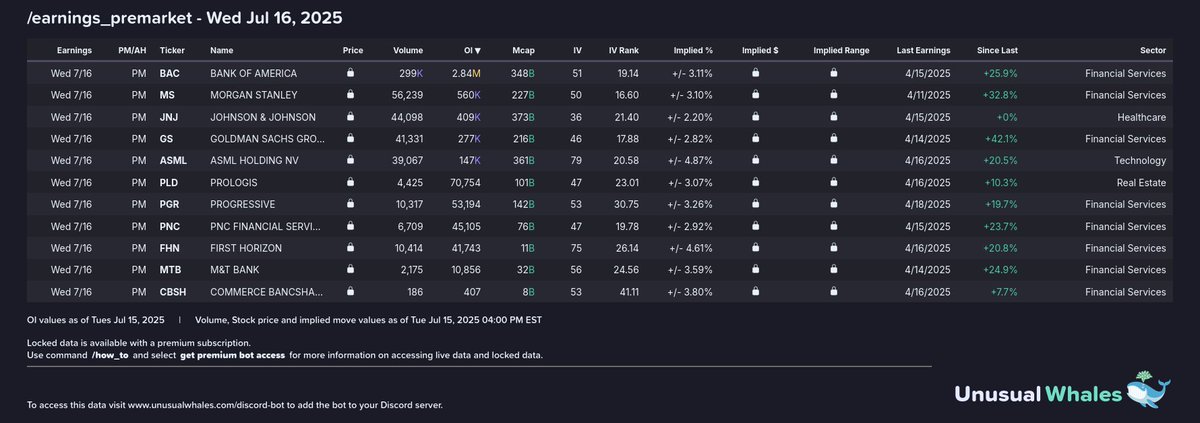The height and width of the screenshot is (423, 1200).
Task: Click the Price lock icon in JNJ row
Action: [x=350, y=117]
